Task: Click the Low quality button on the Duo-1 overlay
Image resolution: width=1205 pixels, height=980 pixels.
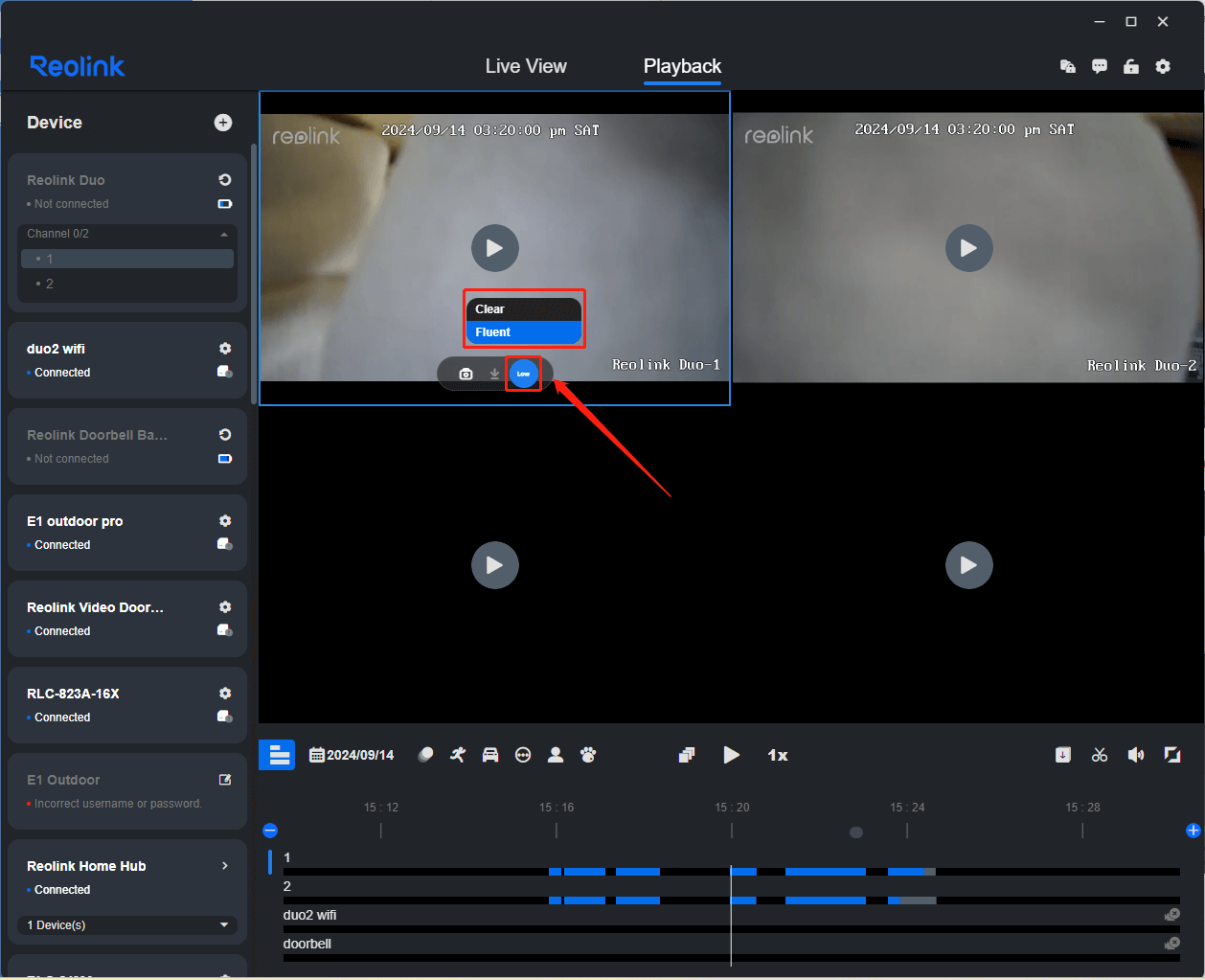Action: (x=523, y=374)
